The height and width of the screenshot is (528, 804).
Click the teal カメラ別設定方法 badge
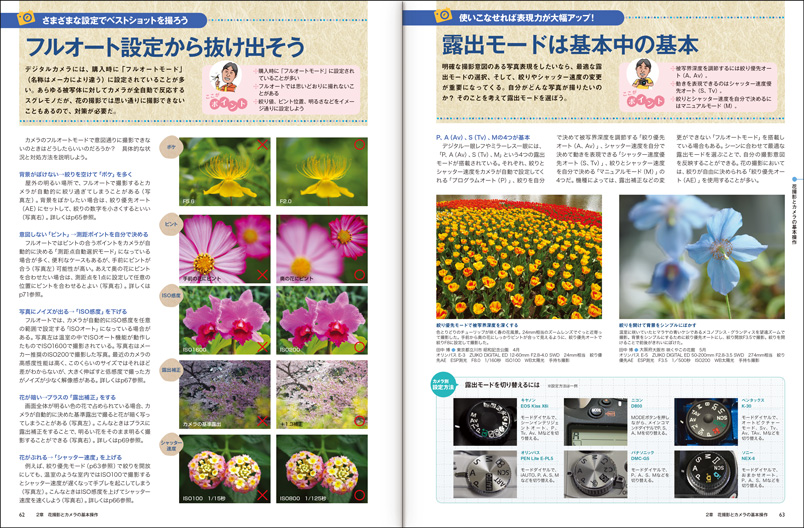tap(443, 385)
